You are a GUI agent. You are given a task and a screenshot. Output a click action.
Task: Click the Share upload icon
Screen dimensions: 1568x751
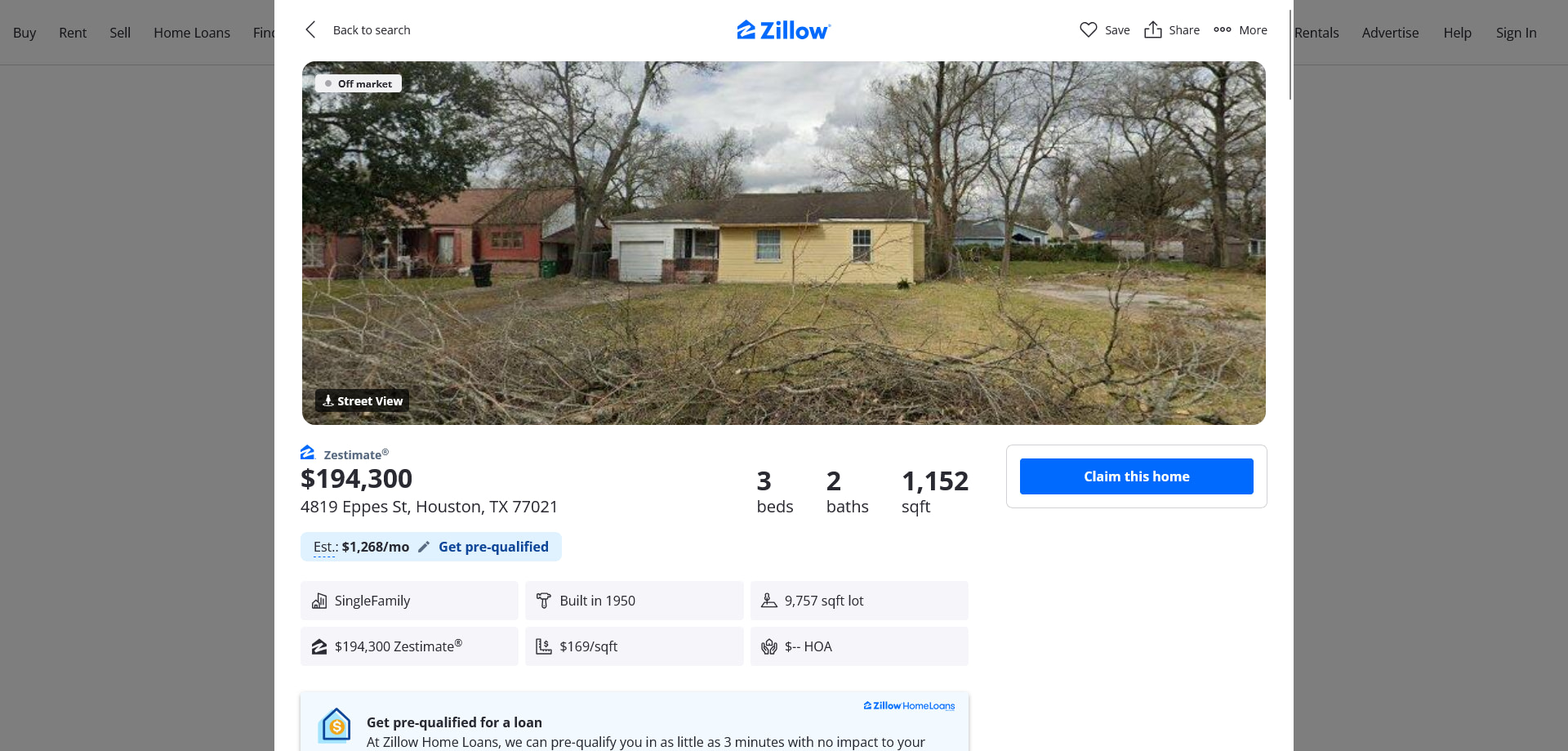click(x=1152, y=29)
